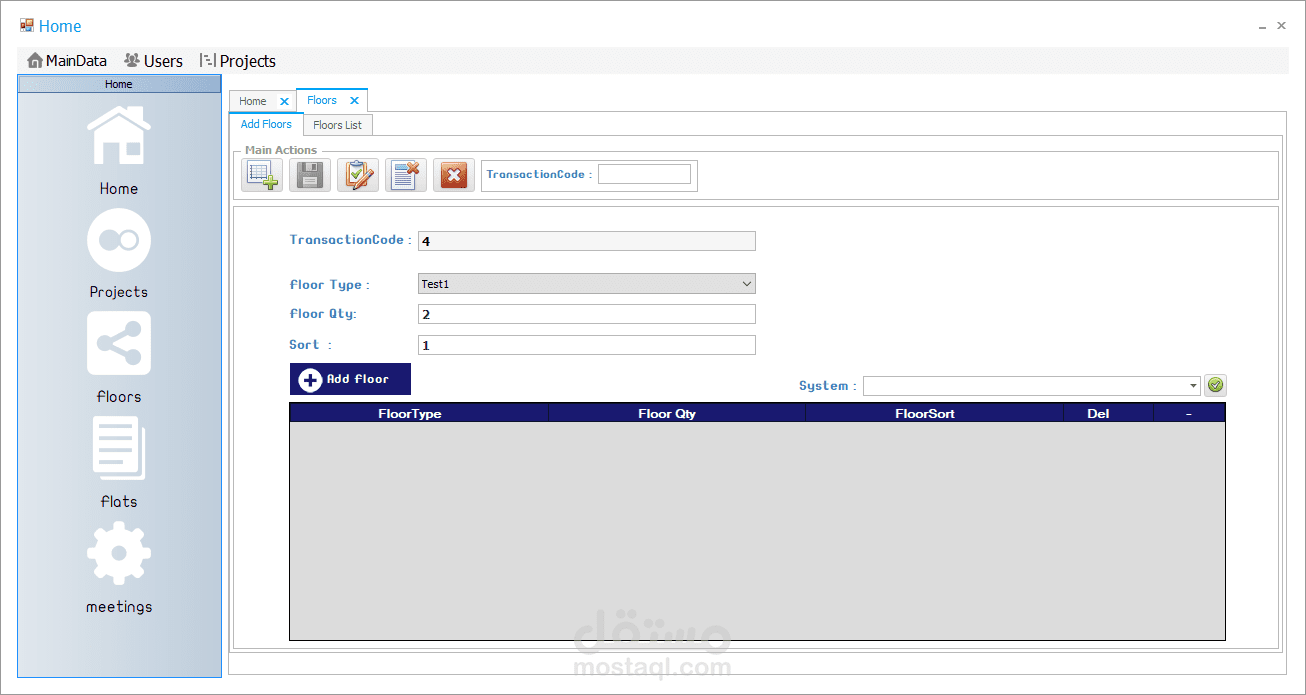Minimize the Home window

point(1262,27)
